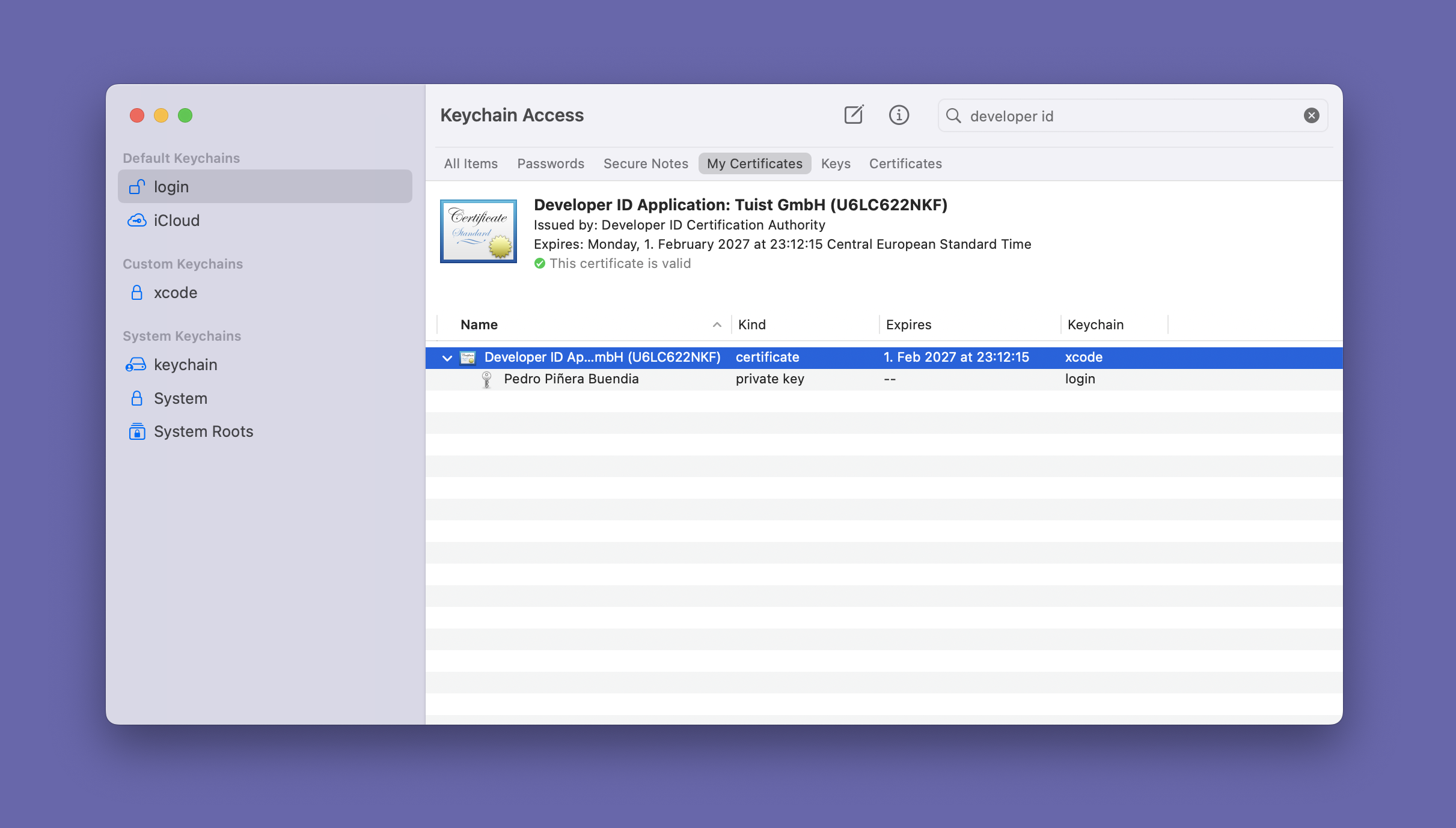1456x828 pixels.
Task: Click the lock icon next to xcode keychain
Action: [x=136, y=293]
